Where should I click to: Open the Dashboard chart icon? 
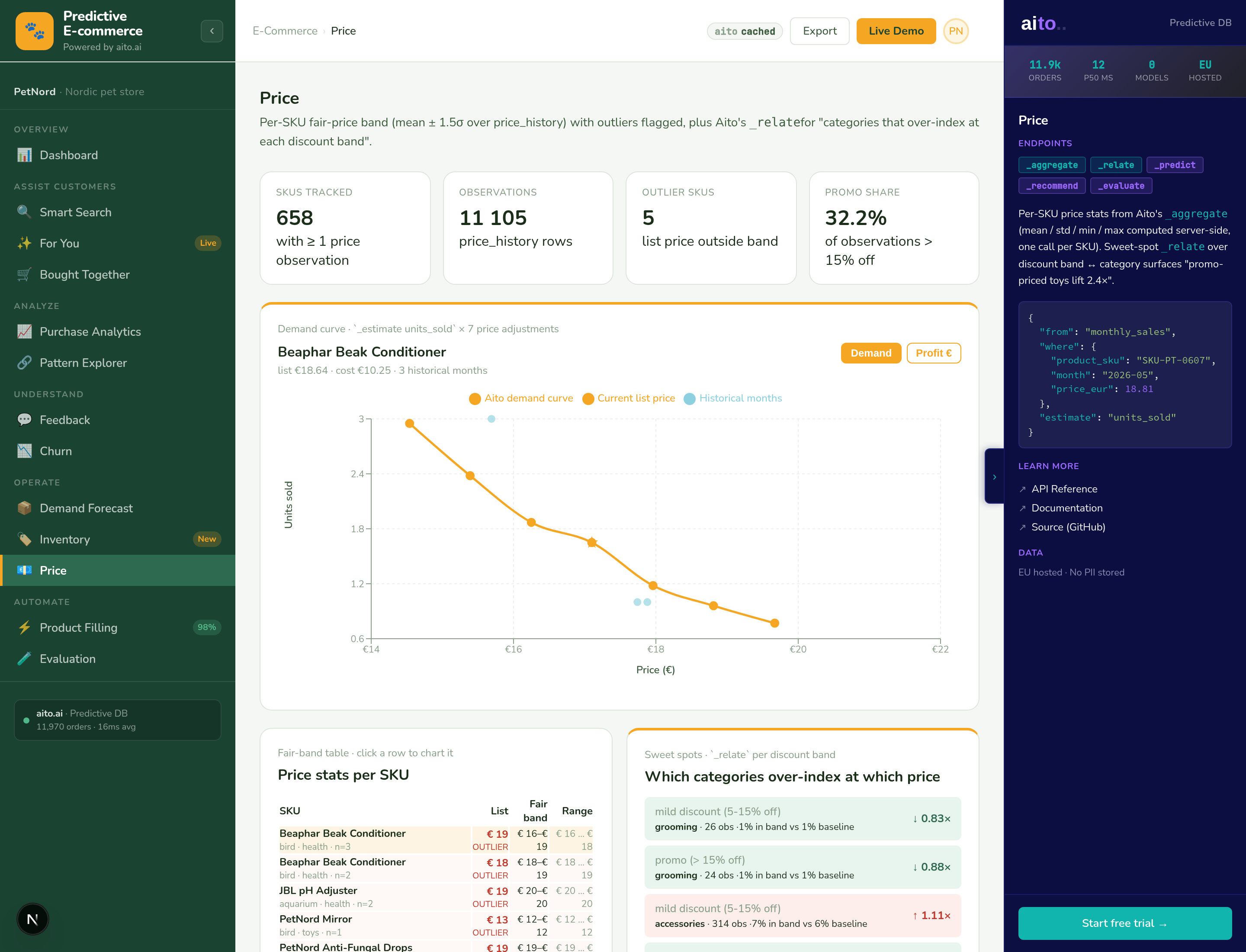(24, 155)
